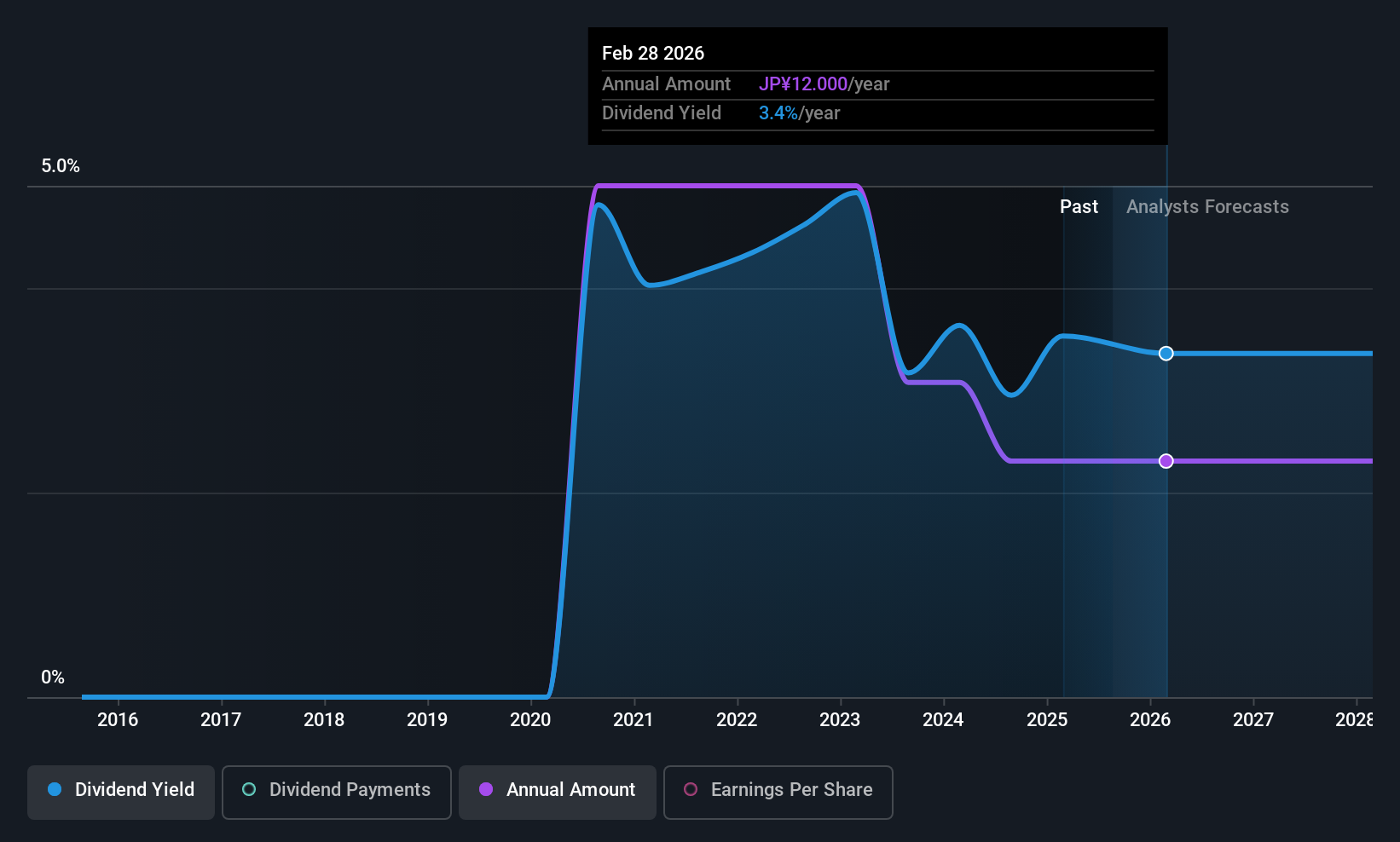Click the 2026 x-axis year label

click(1150, 720)
